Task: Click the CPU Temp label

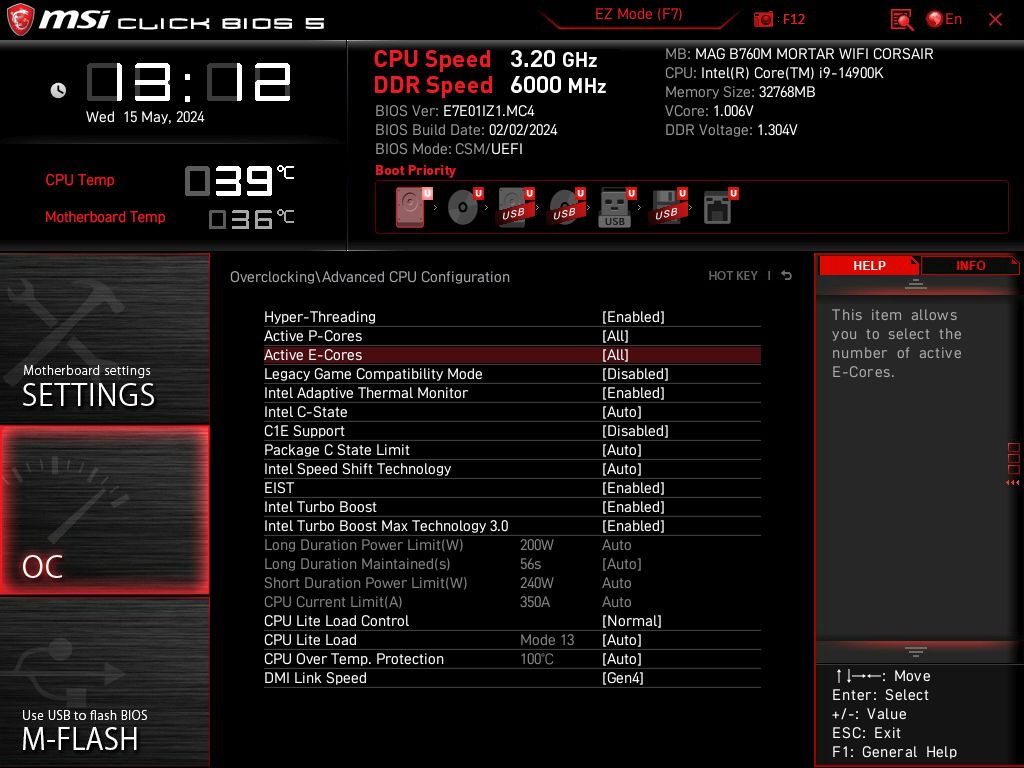Action: click(x=80, y=180)
